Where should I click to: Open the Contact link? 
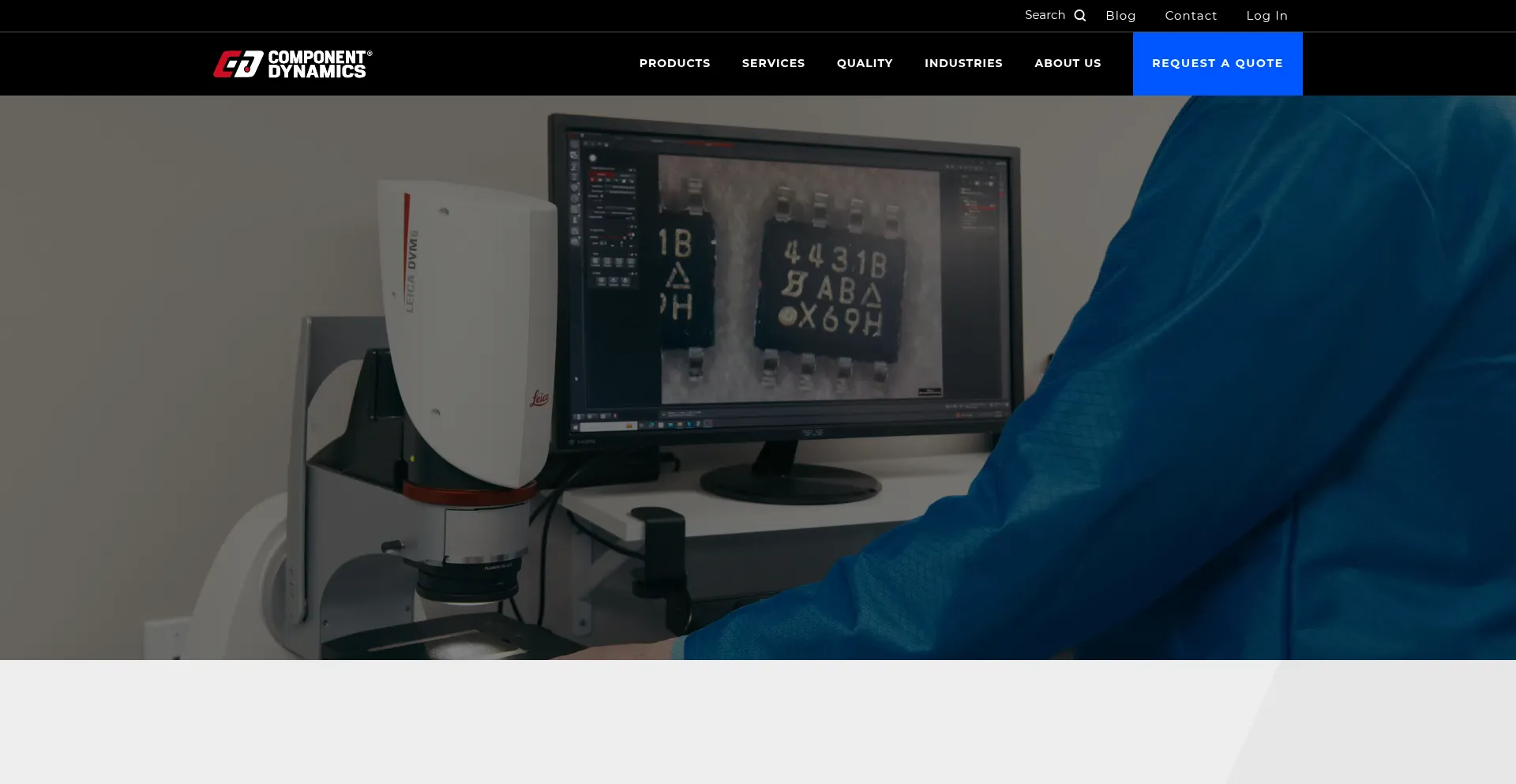point(1191,16)
